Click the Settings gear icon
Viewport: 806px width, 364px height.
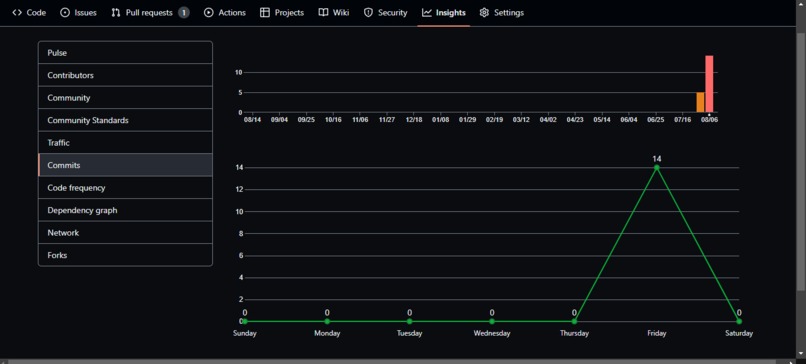pos(484,13)
